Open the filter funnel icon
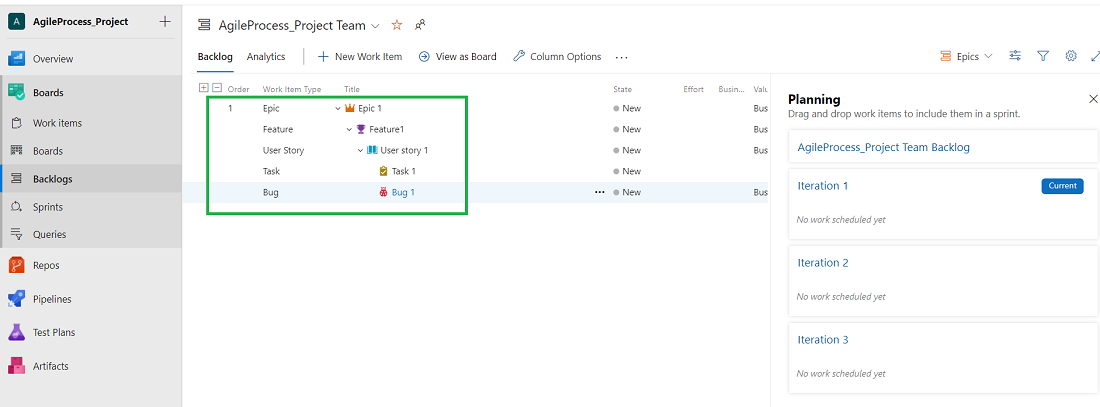Image resolution: width=1100 pixels, height=407 pixels. [x=1043, y=57]
